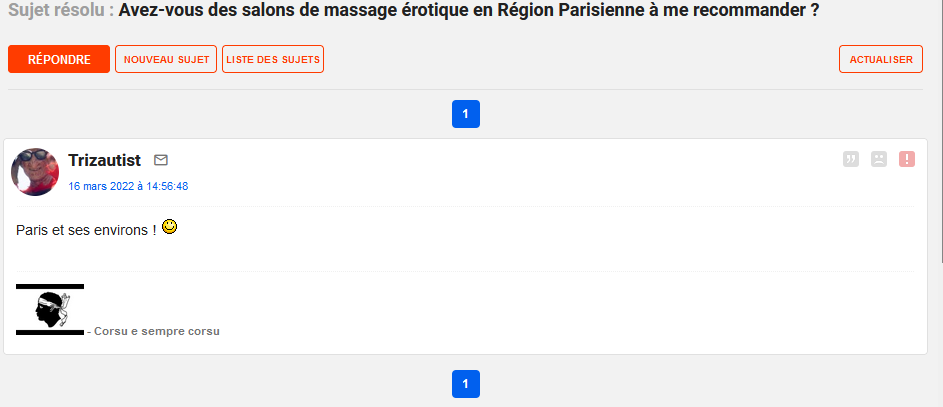The height and width of the screenshot is (407, 943).
Task: Click the 'Paris et ses environs' message text
Action: pyautogui.click(x=87, y=230)
